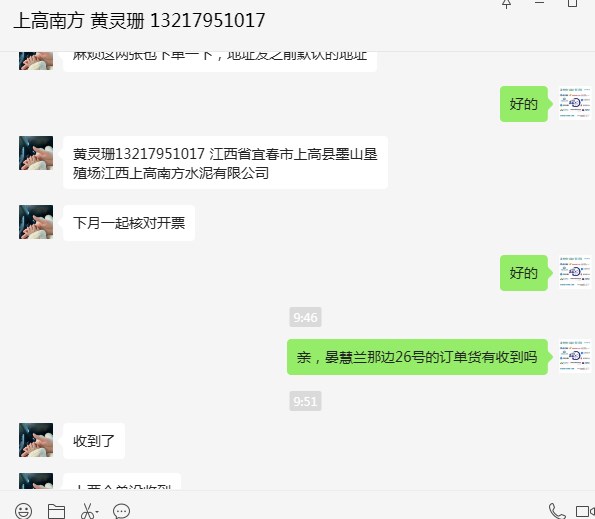
Task: Expand the scissors tool dropdown arrow
Action: tap(97, 512)
